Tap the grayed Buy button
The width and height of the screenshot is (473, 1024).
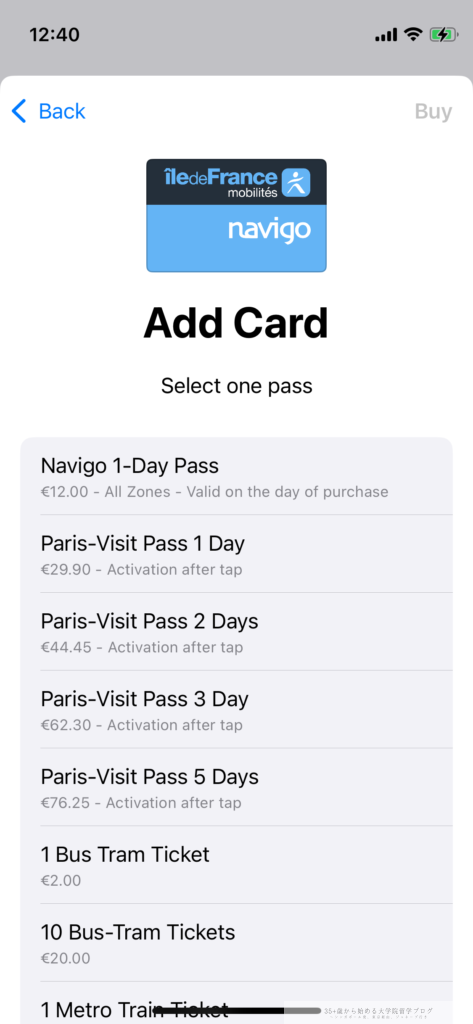click(x=433, y=112)
